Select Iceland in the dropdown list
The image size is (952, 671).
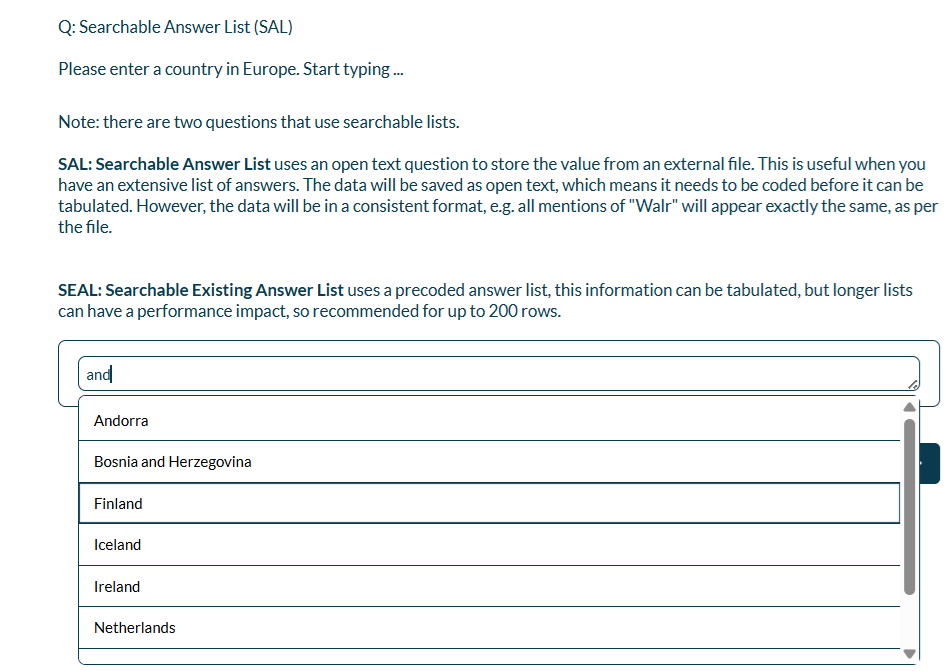pyautogui.click(x=489, y=545)
